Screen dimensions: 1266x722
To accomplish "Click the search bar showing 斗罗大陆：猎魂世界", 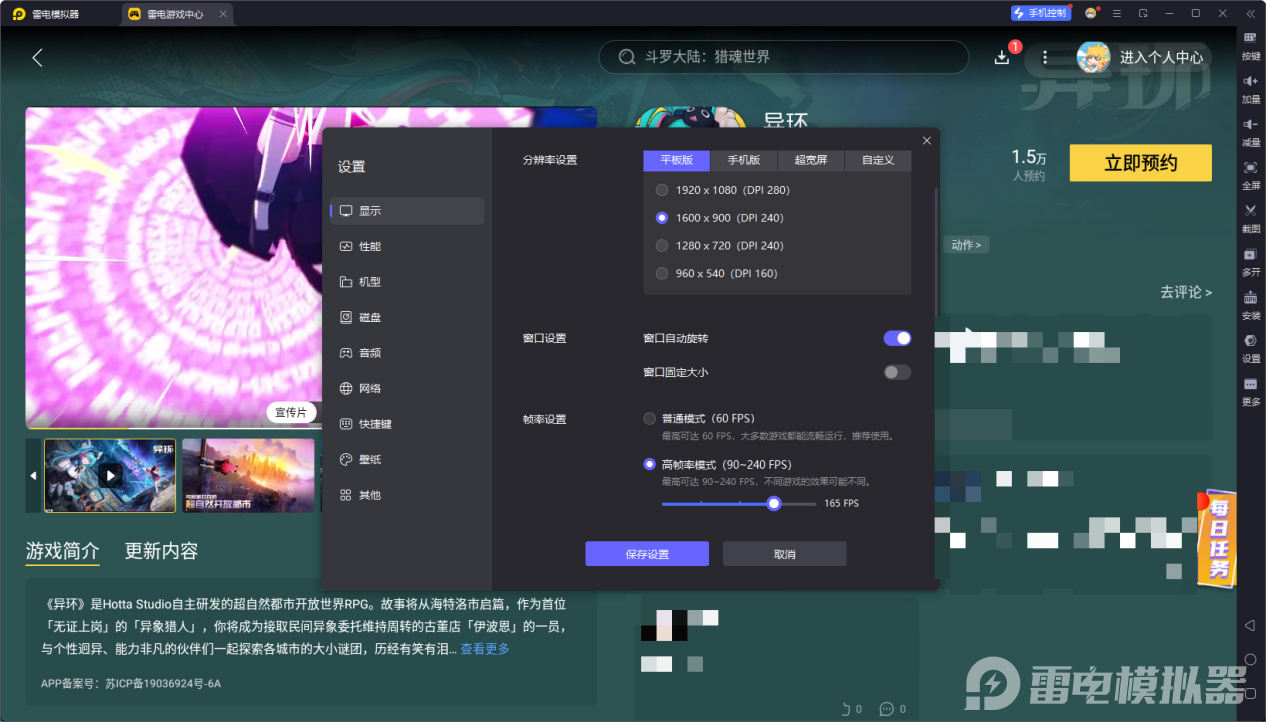I will tap(785, 57).
